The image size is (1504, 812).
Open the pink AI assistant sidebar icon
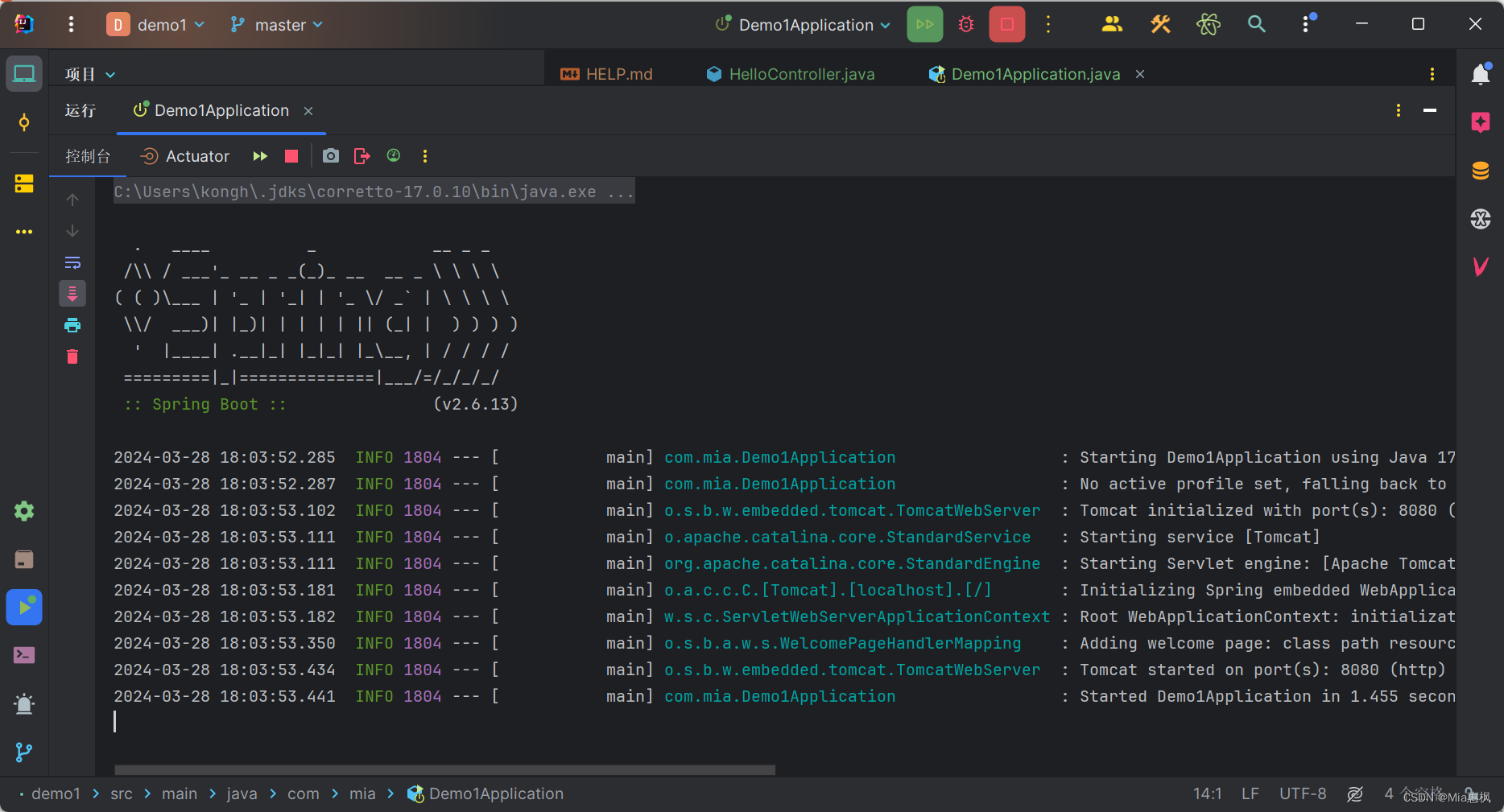(x=1480, y=122)
